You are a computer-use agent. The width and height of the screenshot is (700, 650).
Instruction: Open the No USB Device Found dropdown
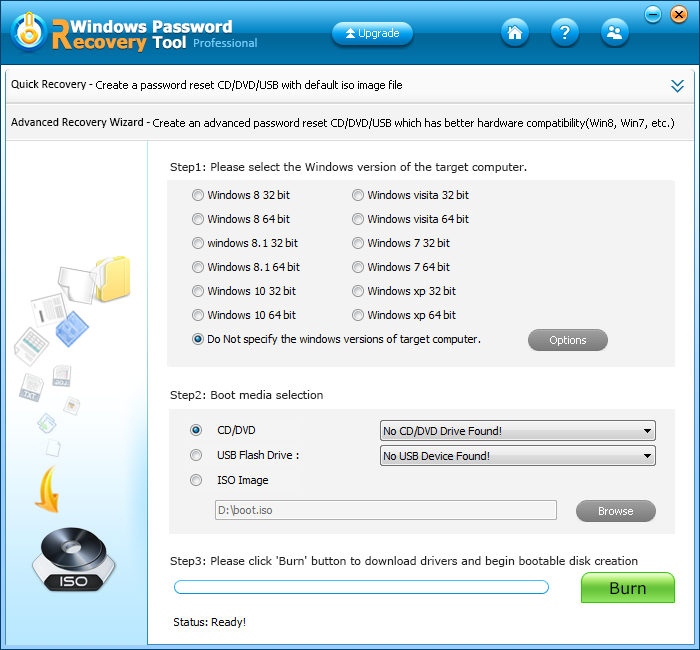click(x=517, y=456)
